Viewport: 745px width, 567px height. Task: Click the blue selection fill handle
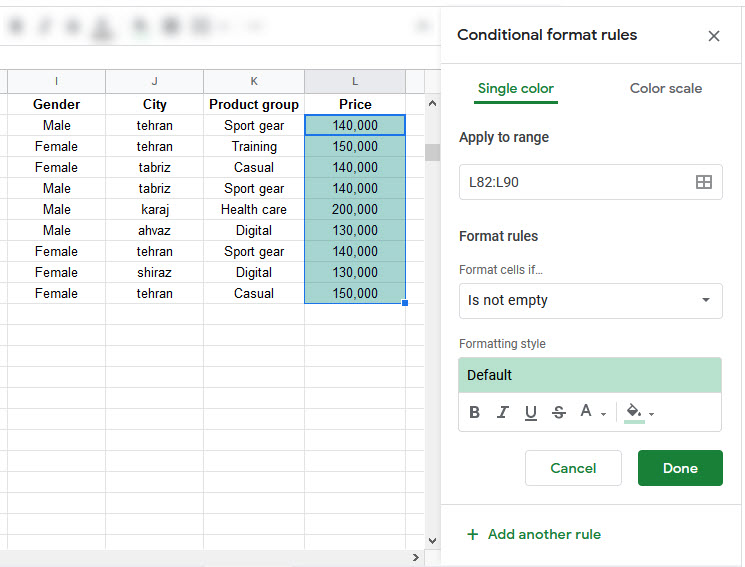405,303
